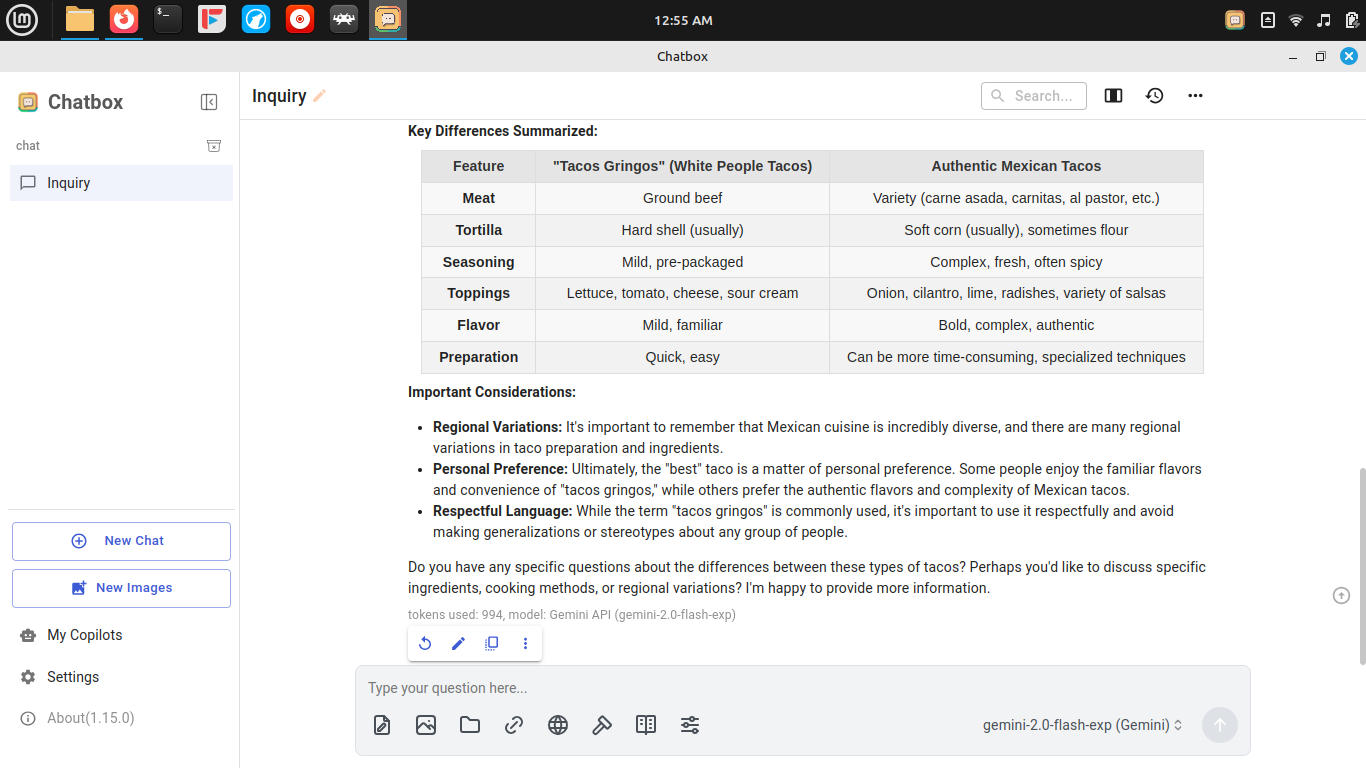This screenshot has width=1366, height=768.
Task: Toggle the split panel view icon
Action: point(1113,96)
